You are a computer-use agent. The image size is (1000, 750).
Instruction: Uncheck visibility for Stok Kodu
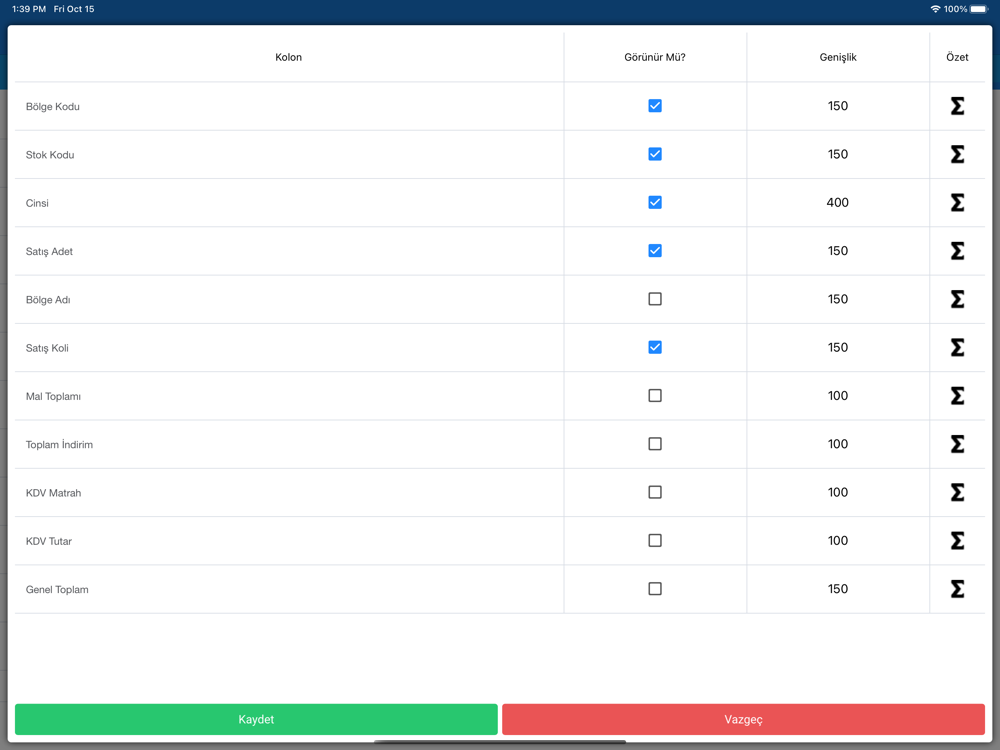(655, 154)
